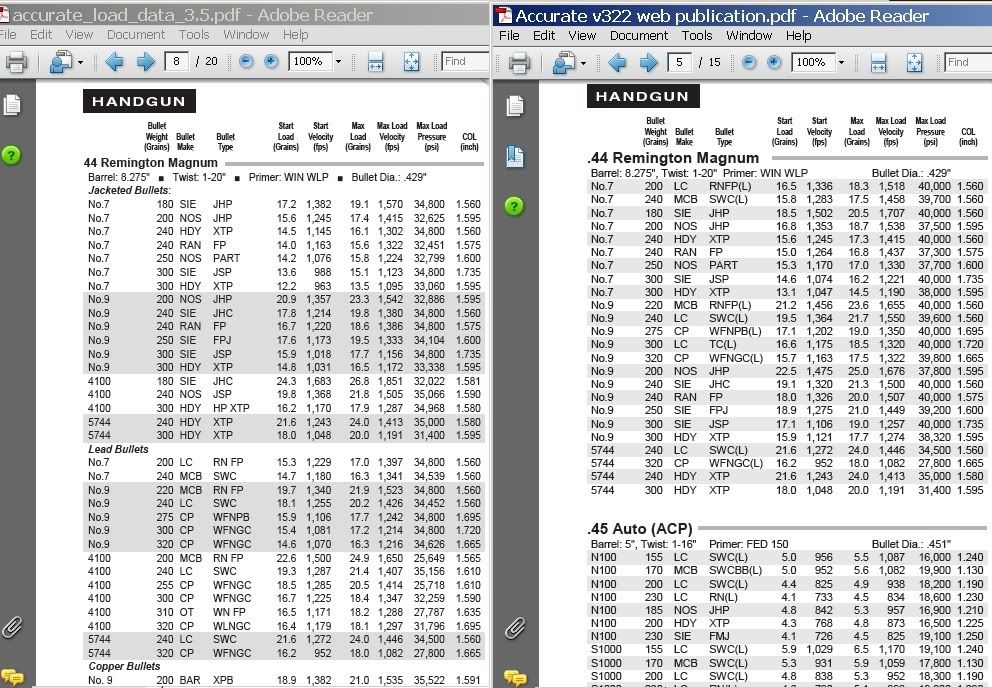Click green help icon in right sidebar
The width and height of the screenshot is (992, 688).
pyautogui.click(x=514, y=206)
